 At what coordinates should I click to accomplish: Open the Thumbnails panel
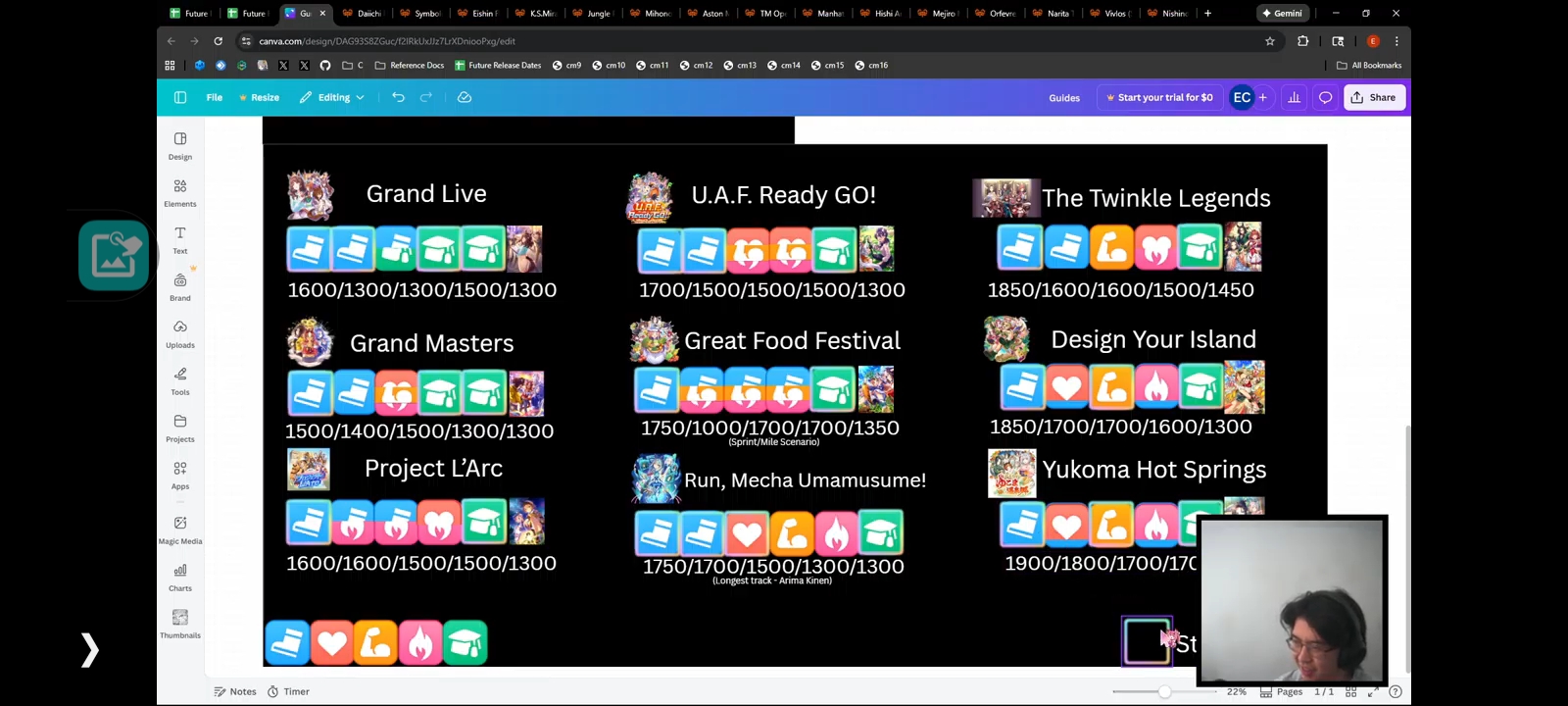[x=180, y=624]
